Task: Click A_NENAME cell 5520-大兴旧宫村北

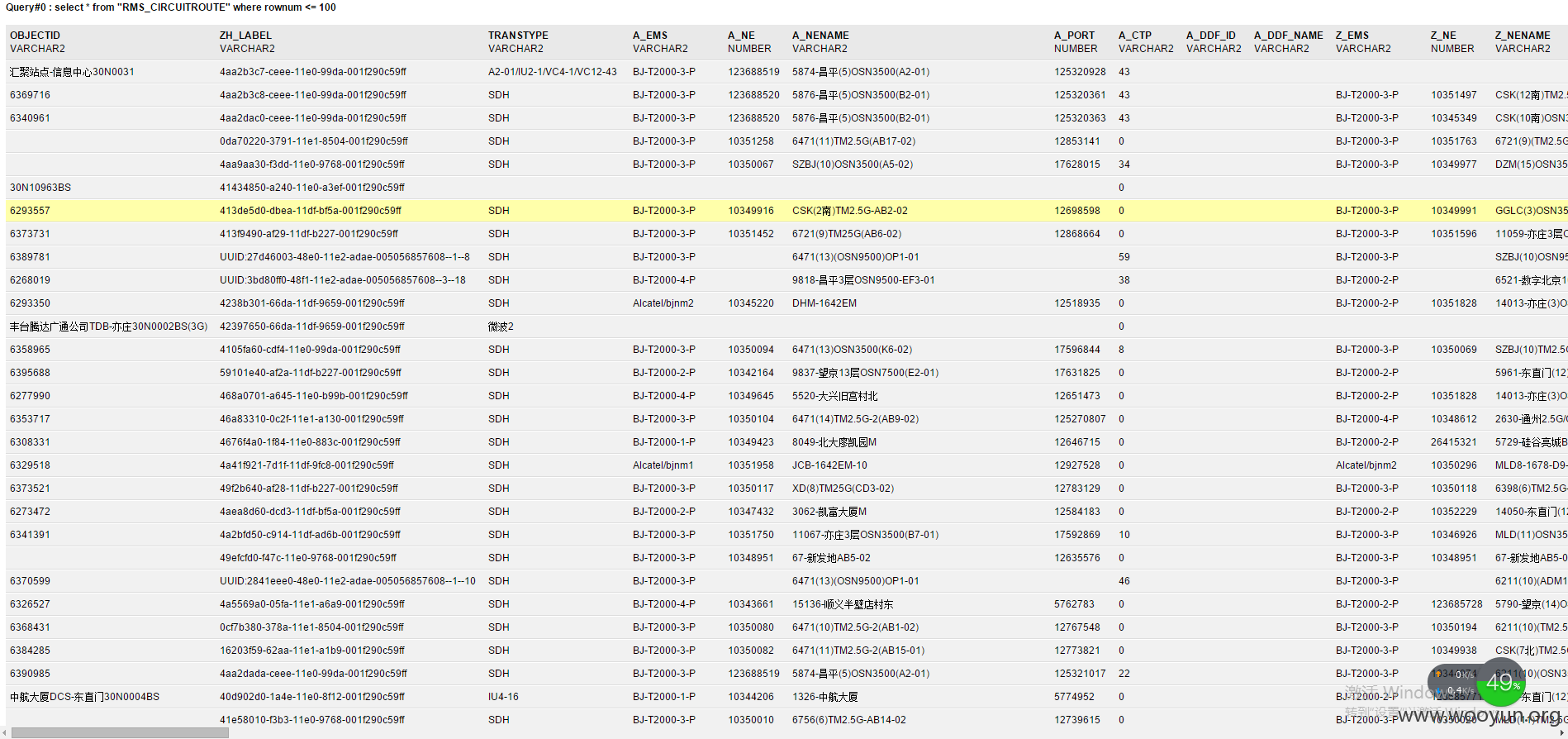Action: tap(835, 396)
